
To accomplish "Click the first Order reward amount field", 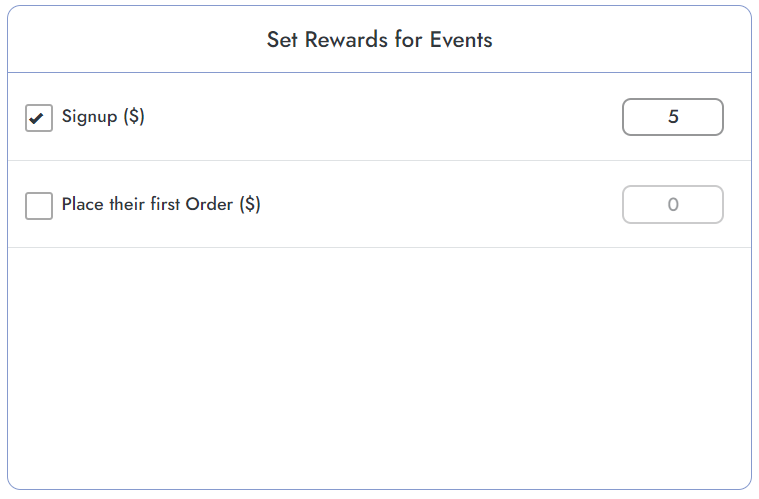I will (x=672, y=205).
